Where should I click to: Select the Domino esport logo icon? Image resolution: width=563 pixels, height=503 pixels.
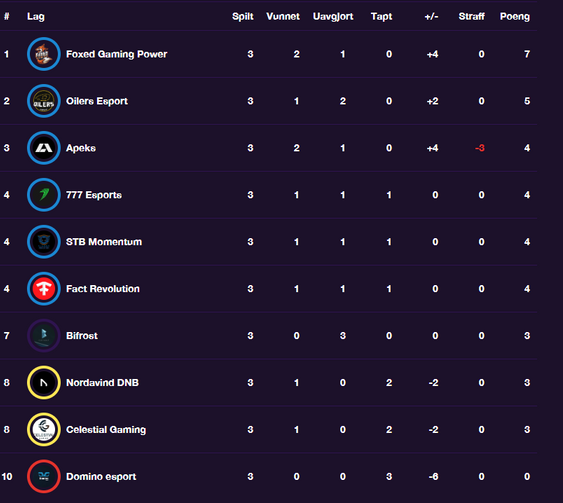44,476
